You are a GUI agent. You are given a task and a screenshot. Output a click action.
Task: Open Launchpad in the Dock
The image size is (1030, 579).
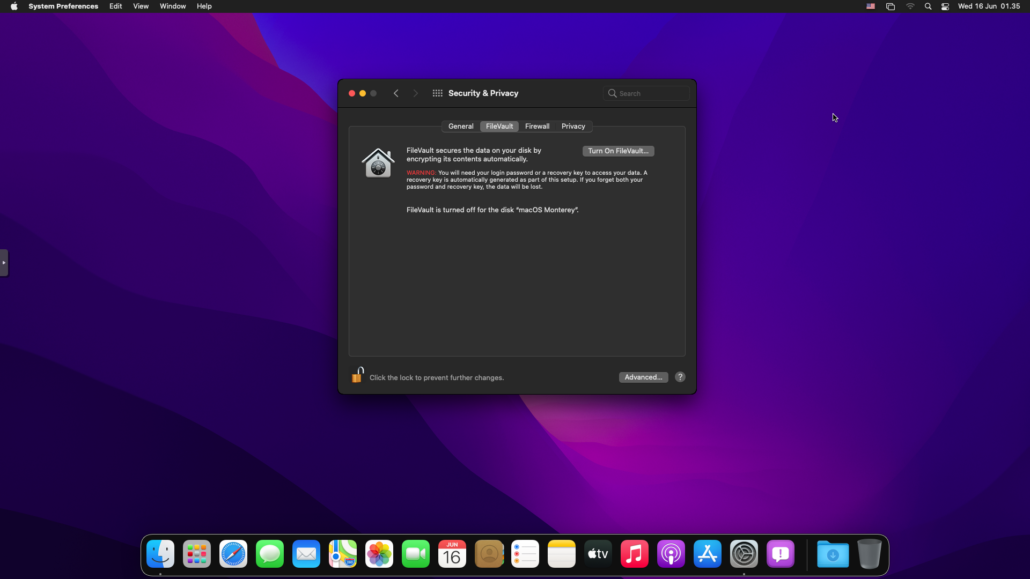pyautogui.click(x=197, y=554)
